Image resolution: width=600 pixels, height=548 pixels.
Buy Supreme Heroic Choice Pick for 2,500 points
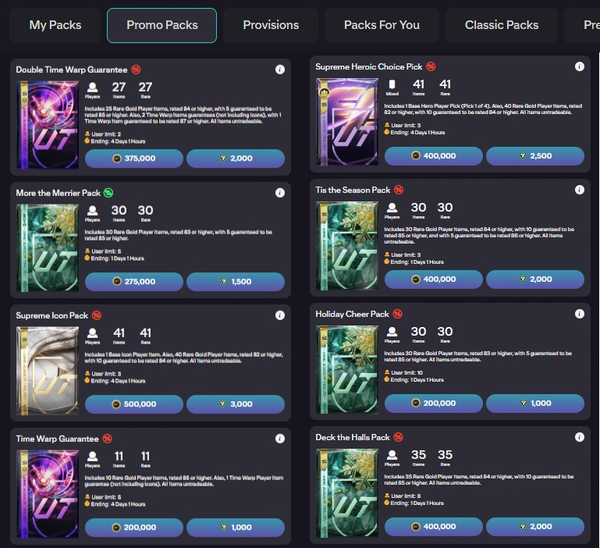pos(534,156)
